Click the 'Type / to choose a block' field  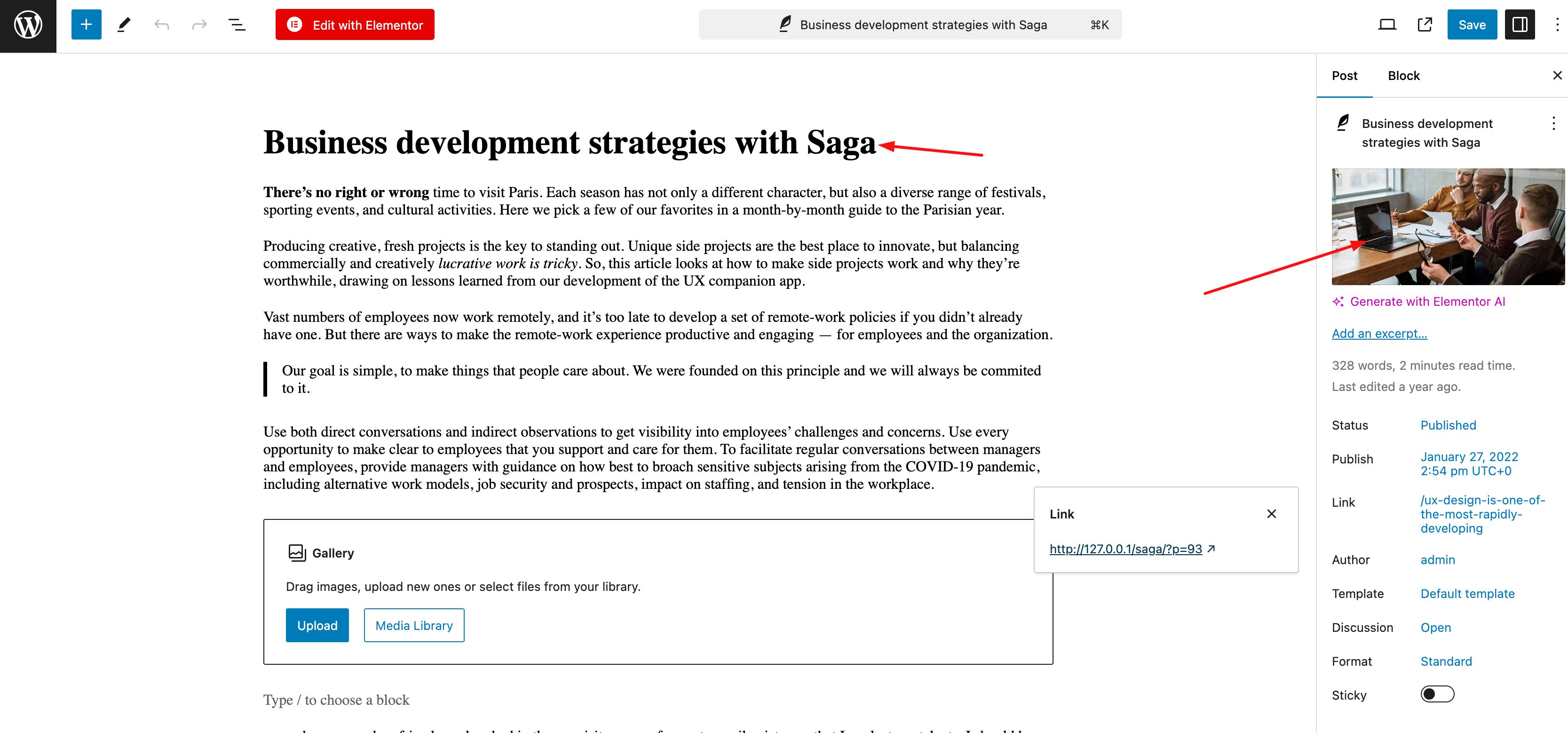click(x=658, y=700)
